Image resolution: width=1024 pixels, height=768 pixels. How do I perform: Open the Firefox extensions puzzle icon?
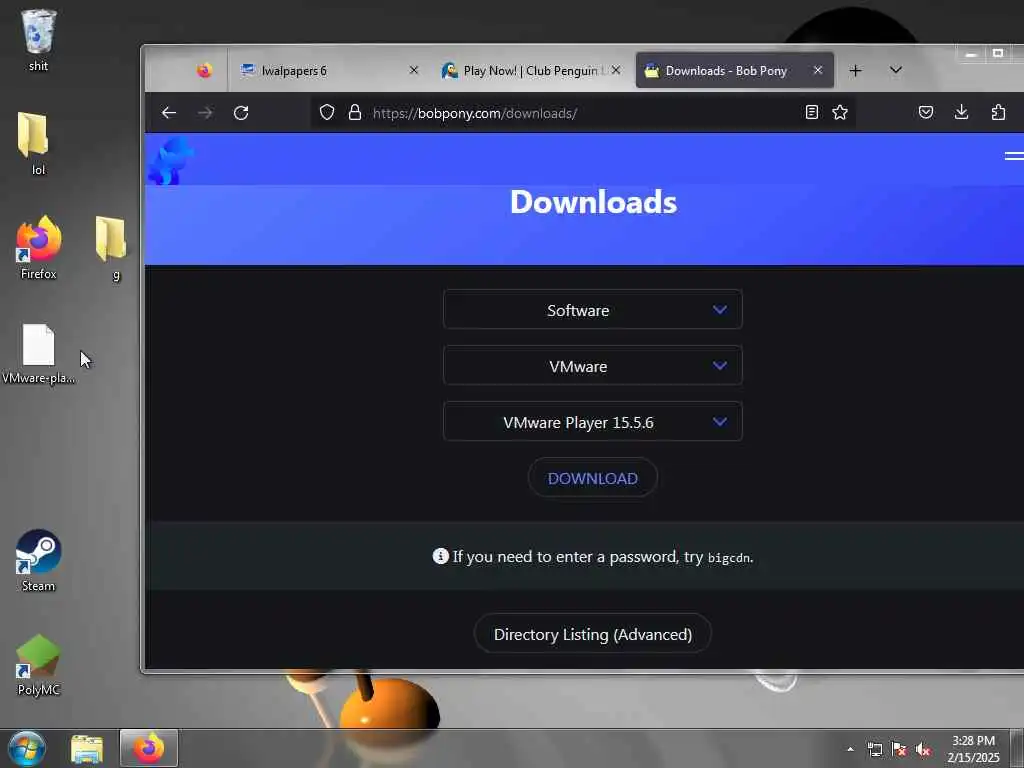[x=998, y=112]
